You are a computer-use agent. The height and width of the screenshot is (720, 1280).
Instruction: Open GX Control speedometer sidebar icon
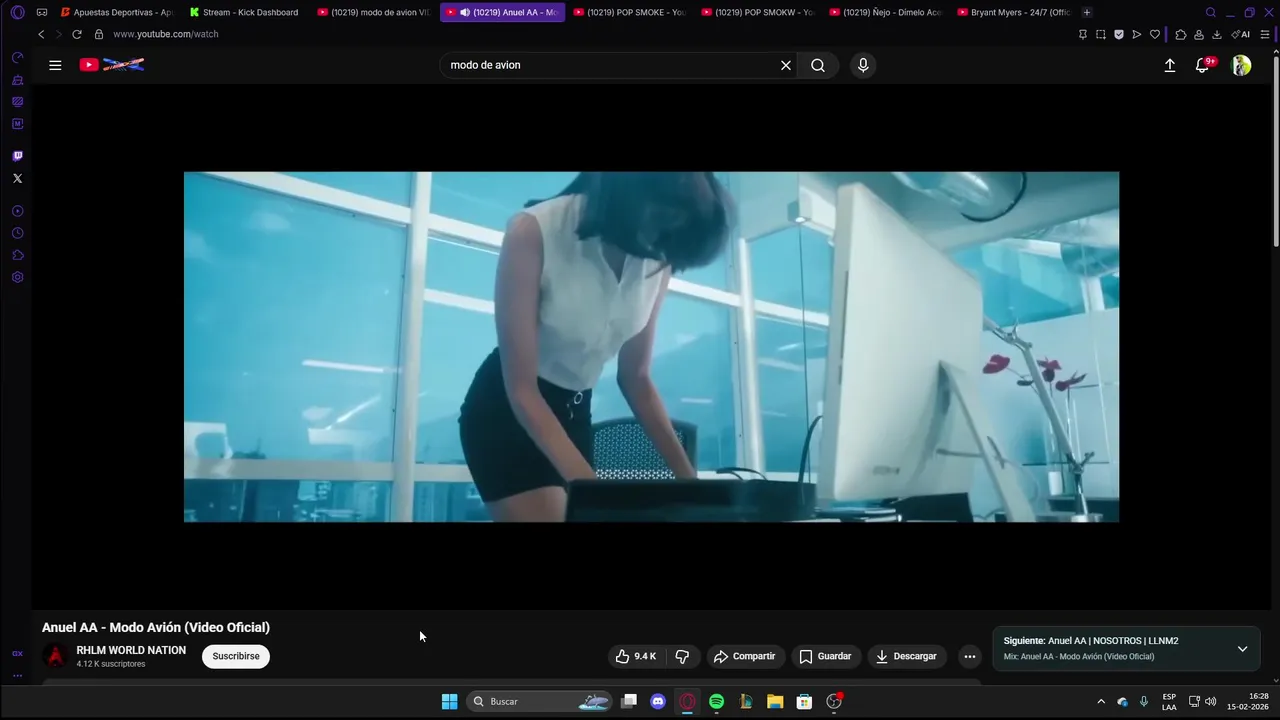pos(17,57)
